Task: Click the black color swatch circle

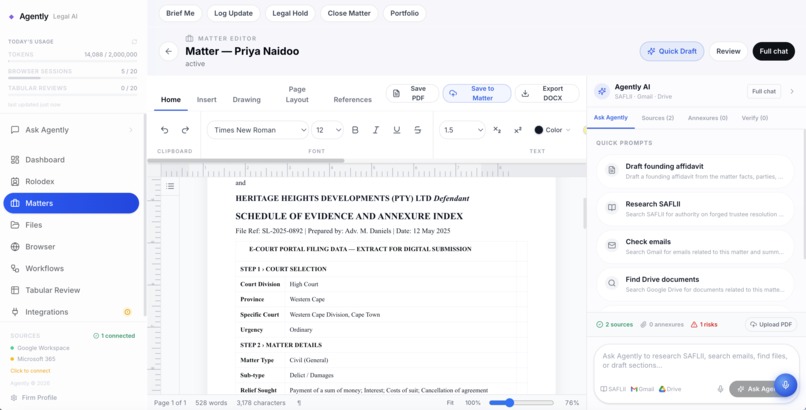Action: coord(539,130)
